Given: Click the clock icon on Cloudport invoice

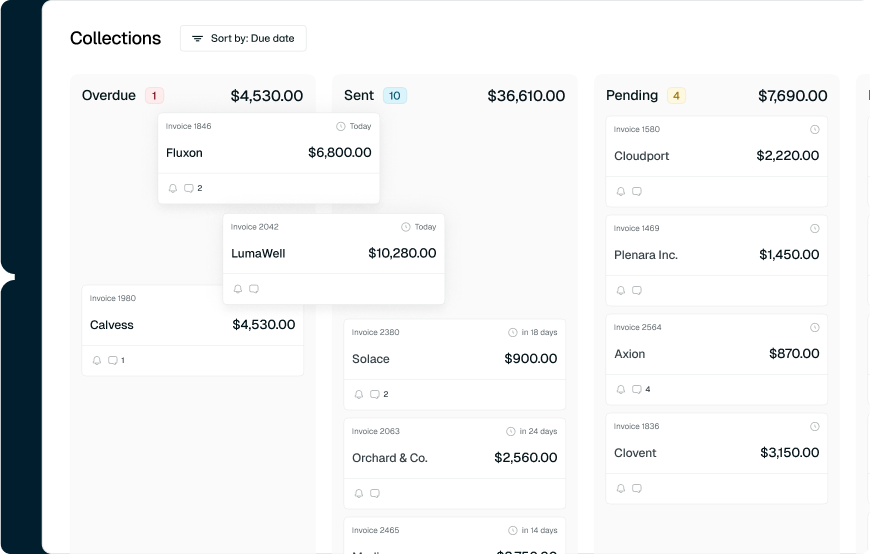Looking at the screenshot, I should (x=814, y=130).
